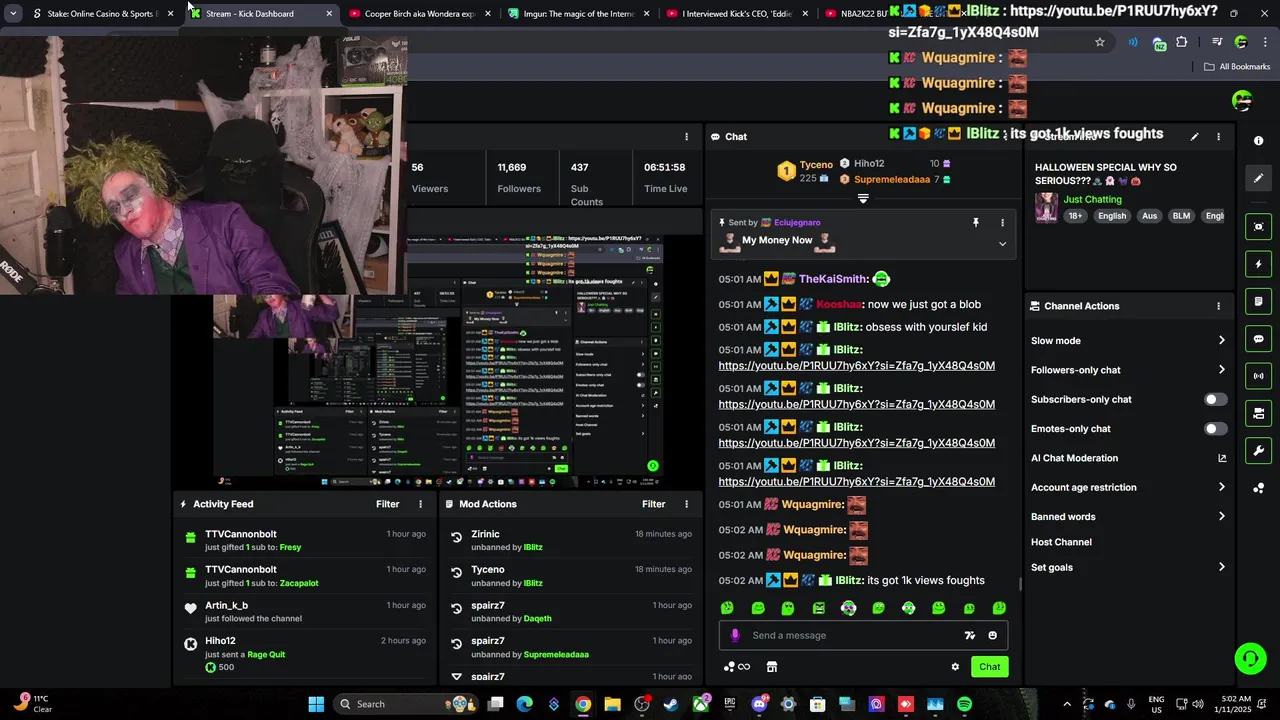Screen dimensions: 1280x720
Task: Switch to I Interviewed Kick's CEO tab
Action: 739,14
